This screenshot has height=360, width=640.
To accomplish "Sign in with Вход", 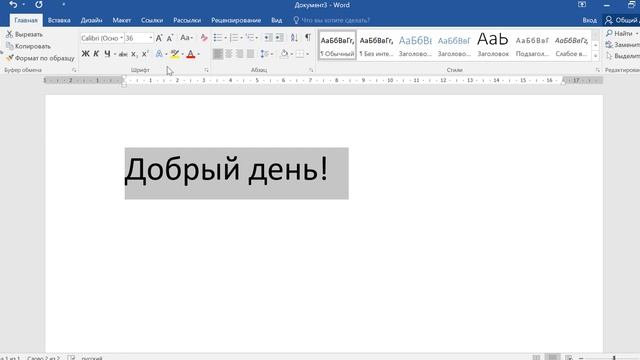I will pyautogui.click(x=589, y=20).
